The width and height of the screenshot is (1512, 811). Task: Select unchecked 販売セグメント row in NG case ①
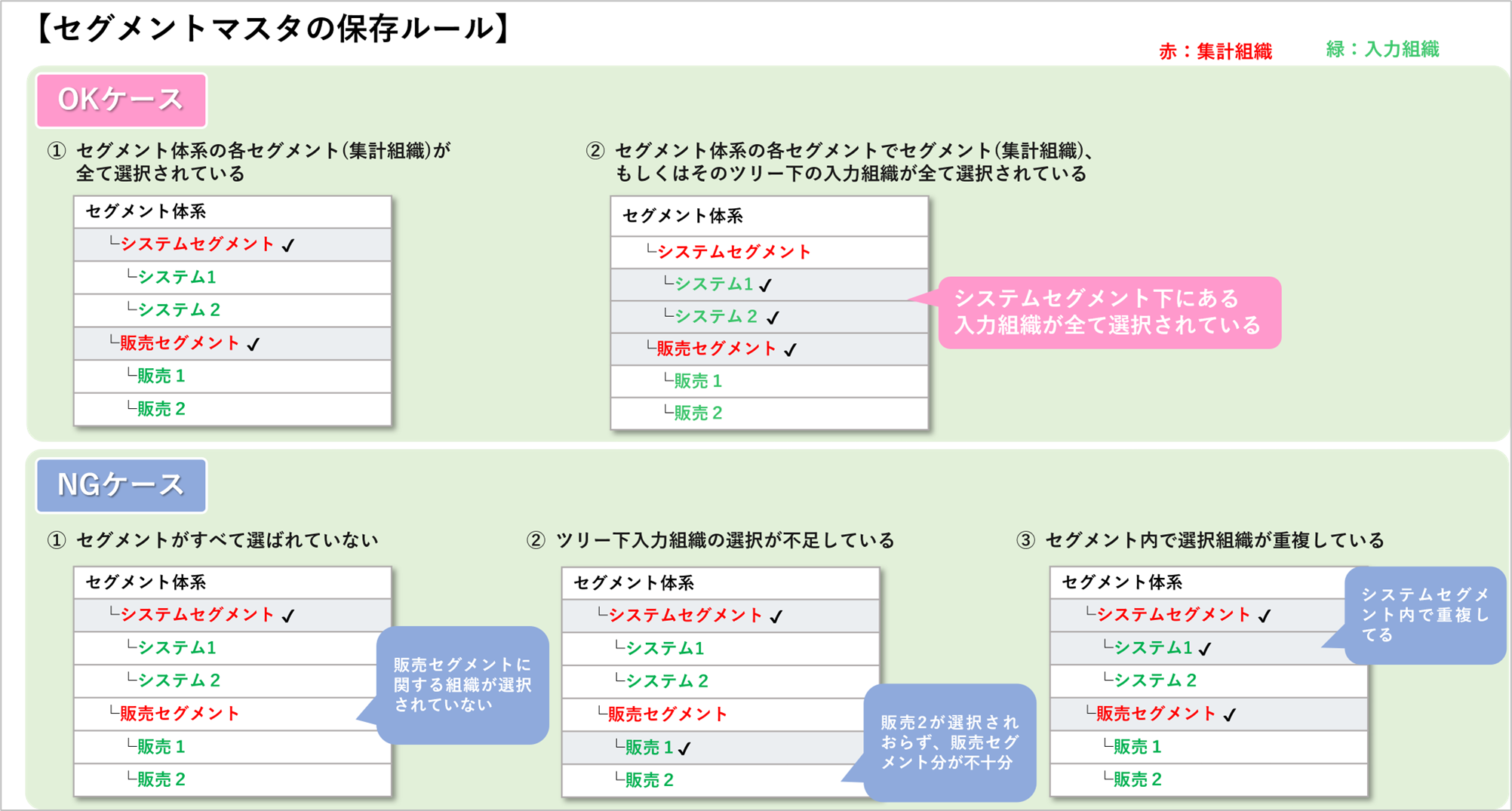click(x=180, y=714)
